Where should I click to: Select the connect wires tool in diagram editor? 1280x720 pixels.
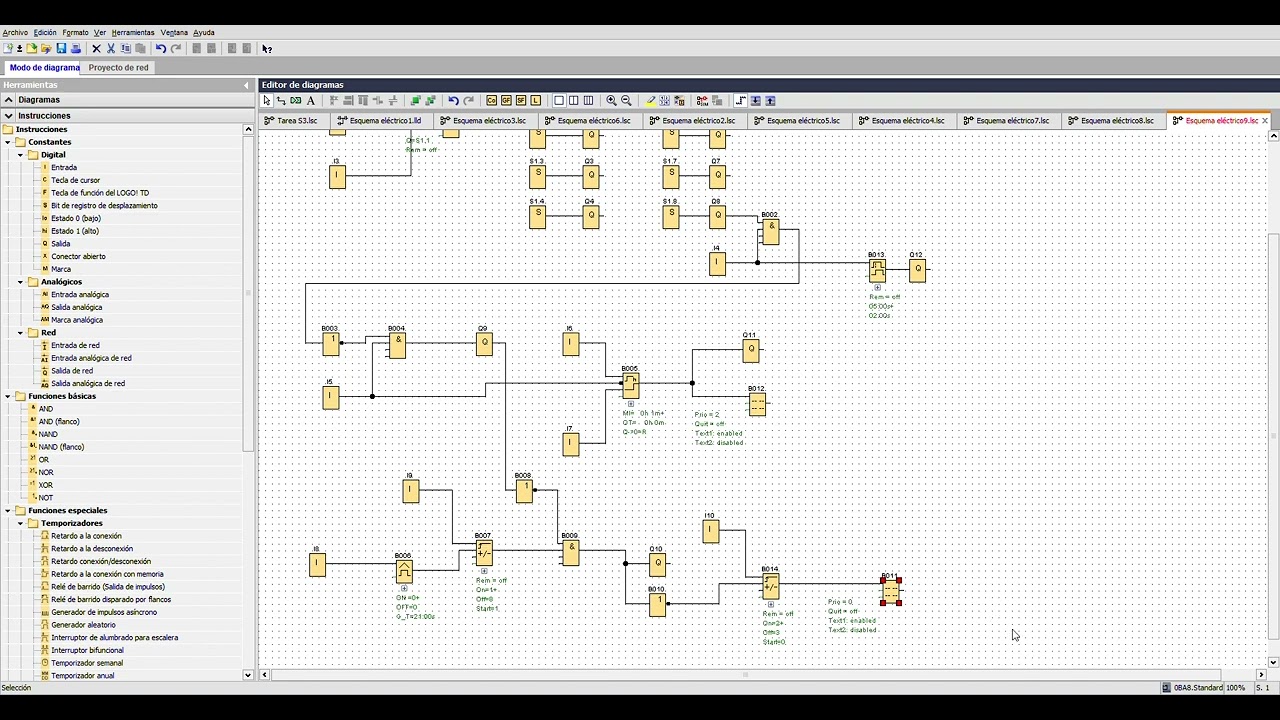coord(281,100)
